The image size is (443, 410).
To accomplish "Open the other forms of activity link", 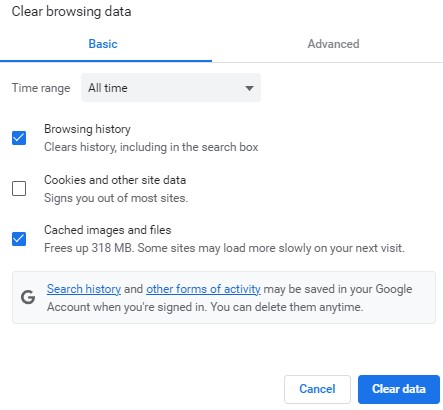I will (x=203, y=289).
